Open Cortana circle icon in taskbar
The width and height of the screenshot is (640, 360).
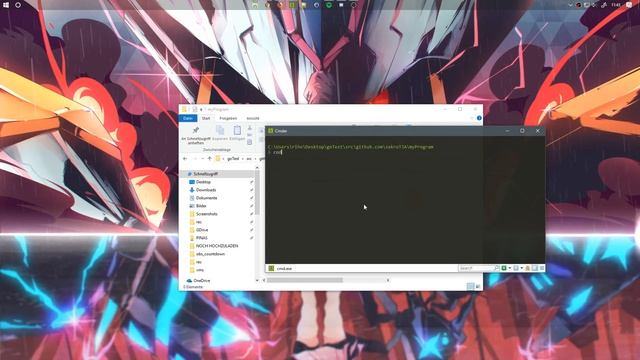(18, 5)
